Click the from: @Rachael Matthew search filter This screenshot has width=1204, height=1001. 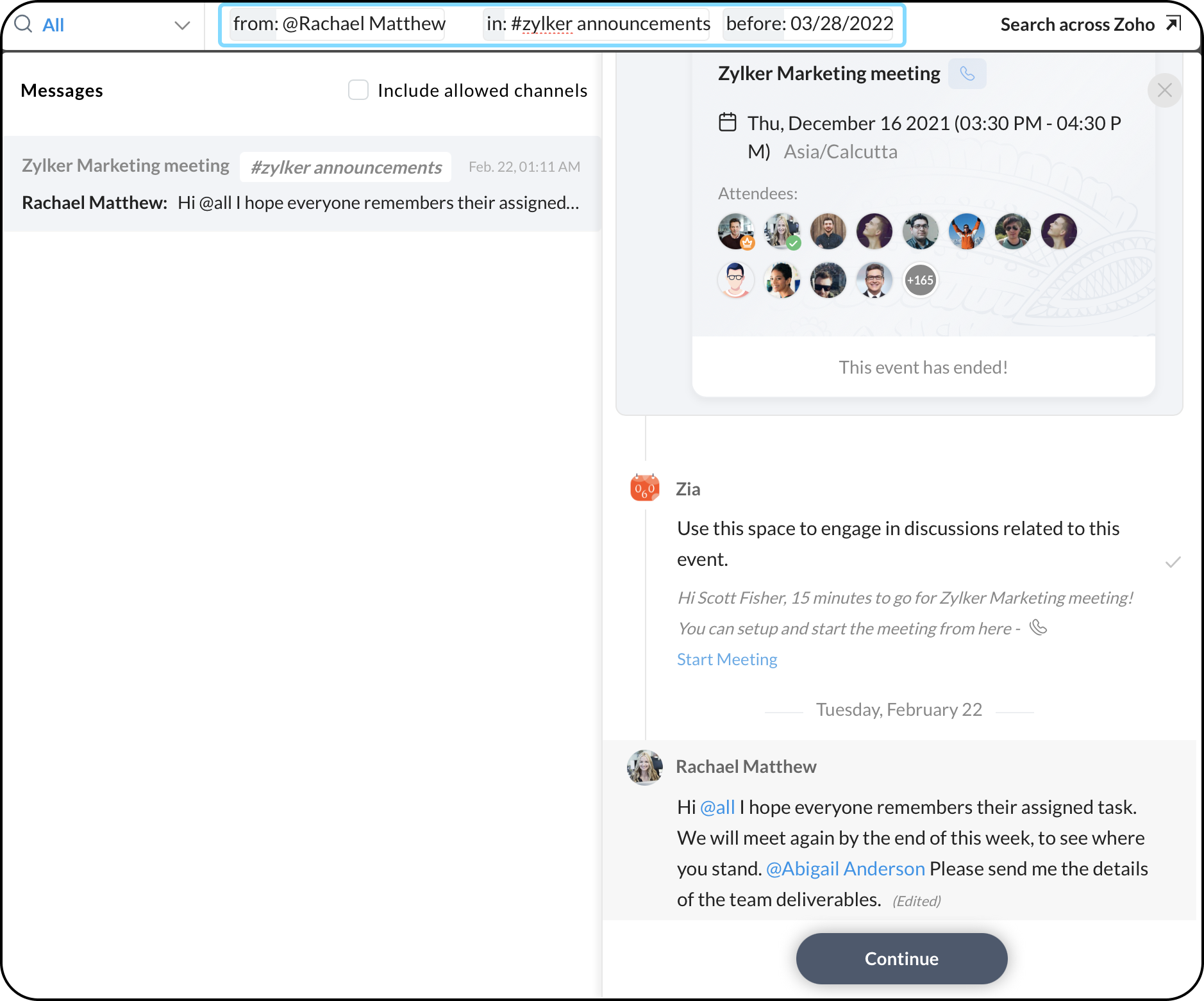coord(339,24)
